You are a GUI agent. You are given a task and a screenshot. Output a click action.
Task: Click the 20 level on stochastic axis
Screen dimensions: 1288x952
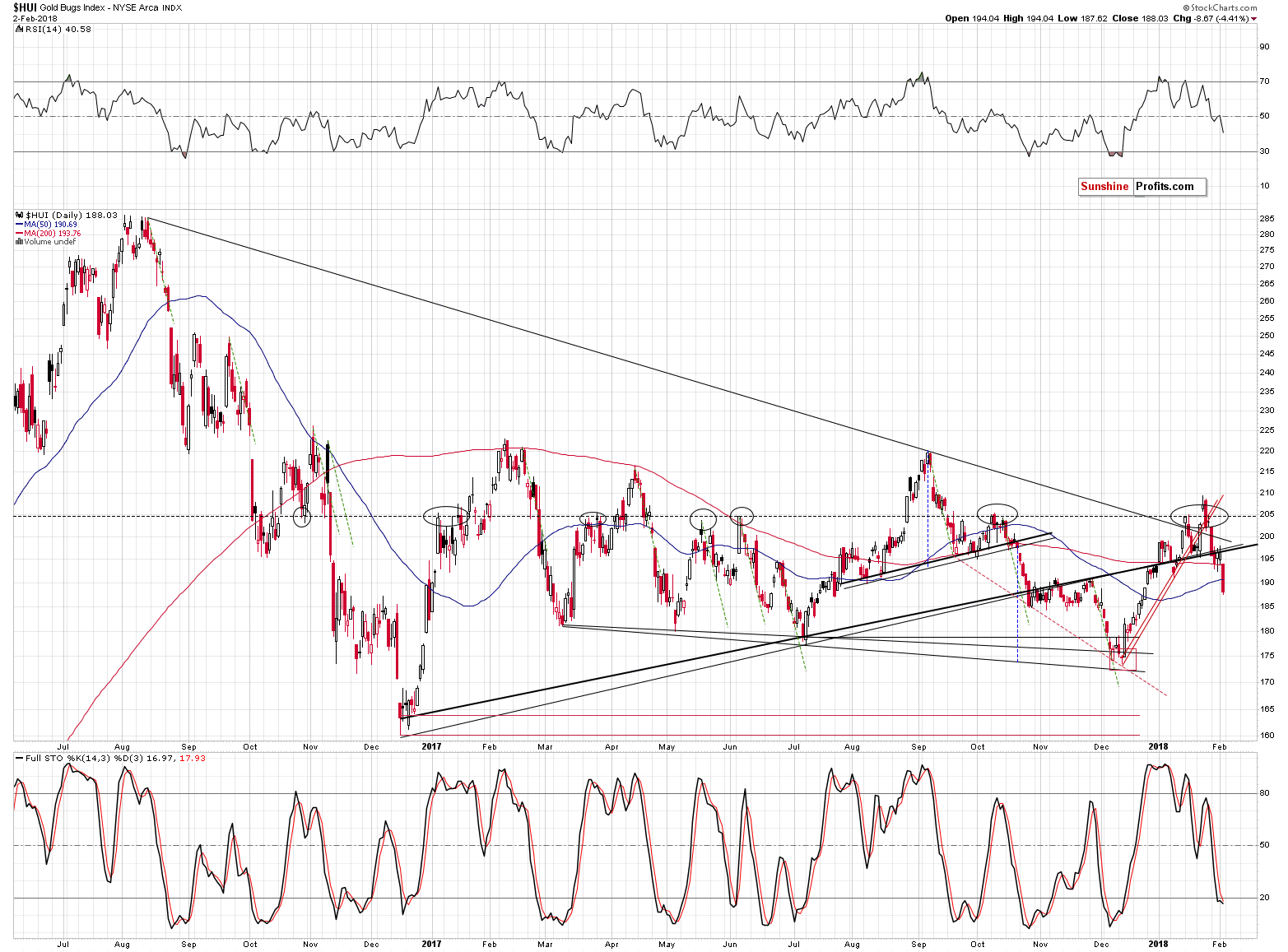[1264, 898]
